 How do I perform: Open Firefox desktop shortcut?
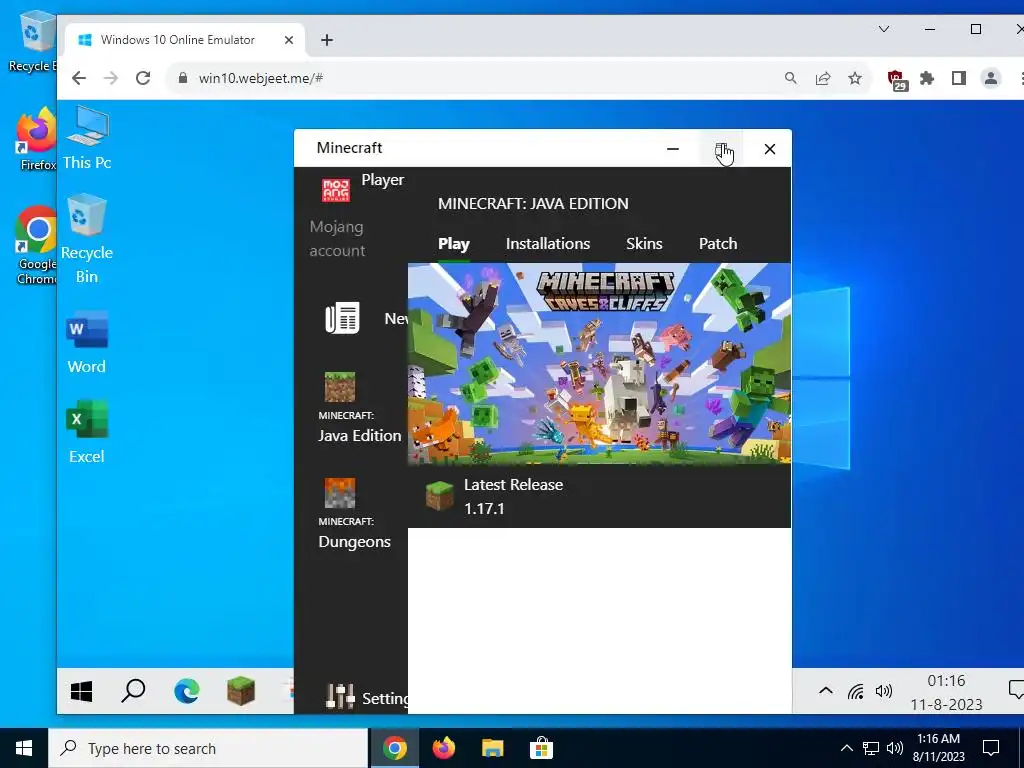pos(37,139)
